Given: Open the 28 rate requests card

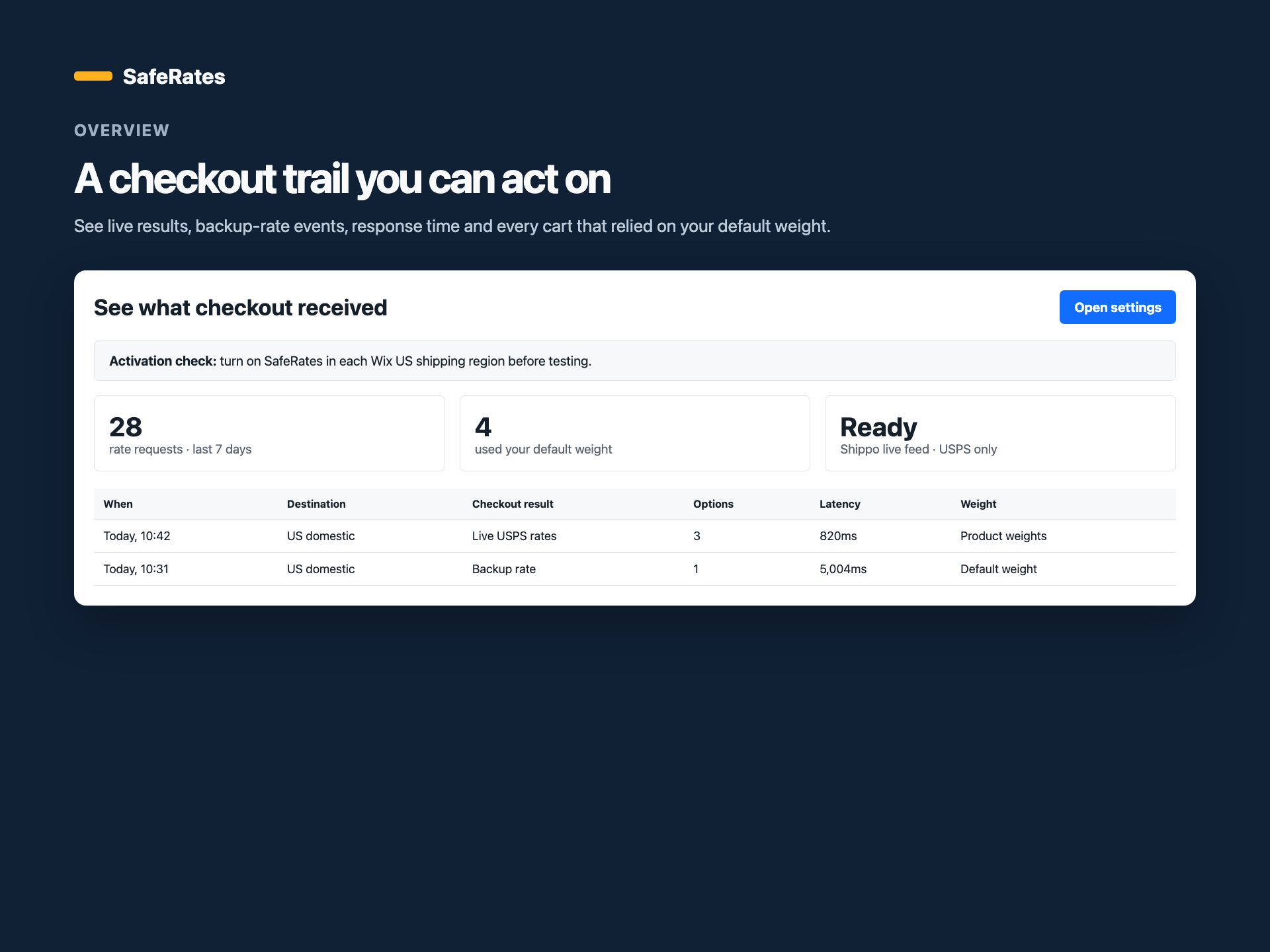Looking at the screenshot, I should pos(269,434).
